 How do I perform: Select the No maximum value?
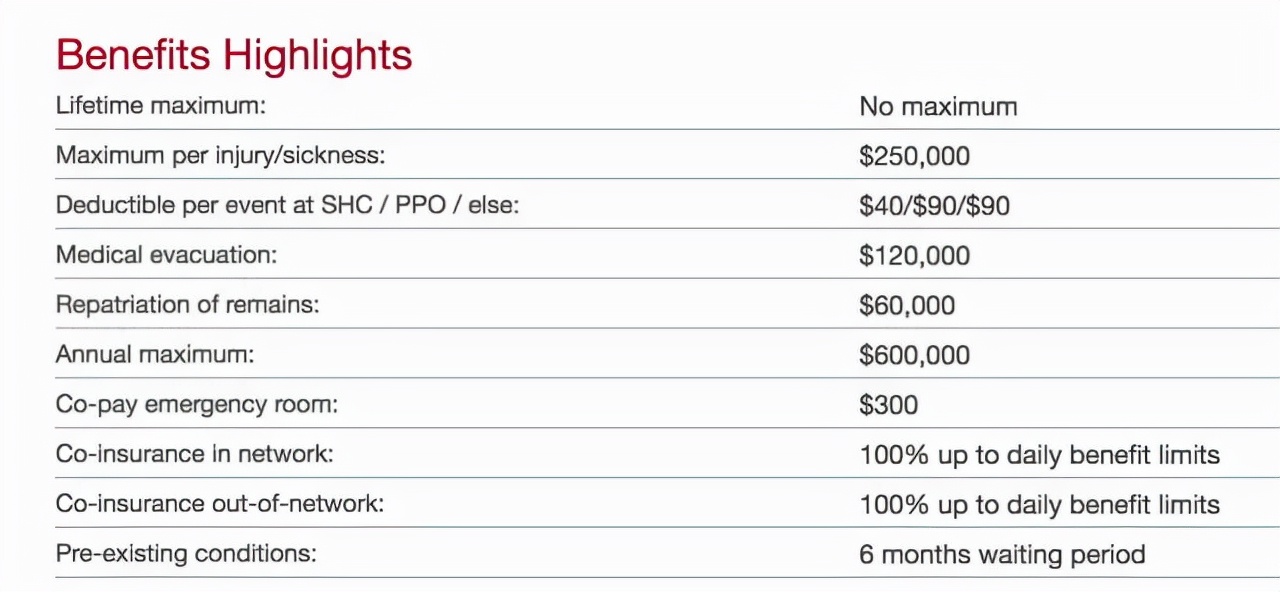point(938,106)
